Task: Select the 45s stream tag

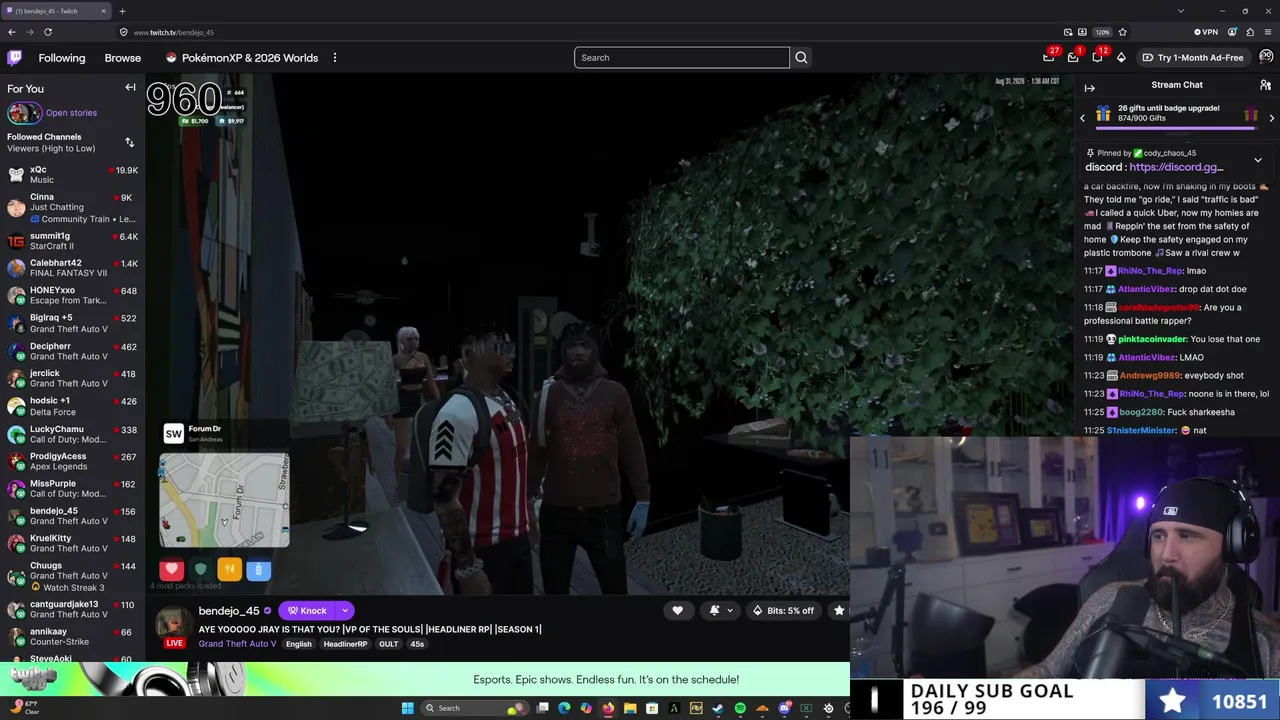Action: pyautogui.click(x=418, y=644)
